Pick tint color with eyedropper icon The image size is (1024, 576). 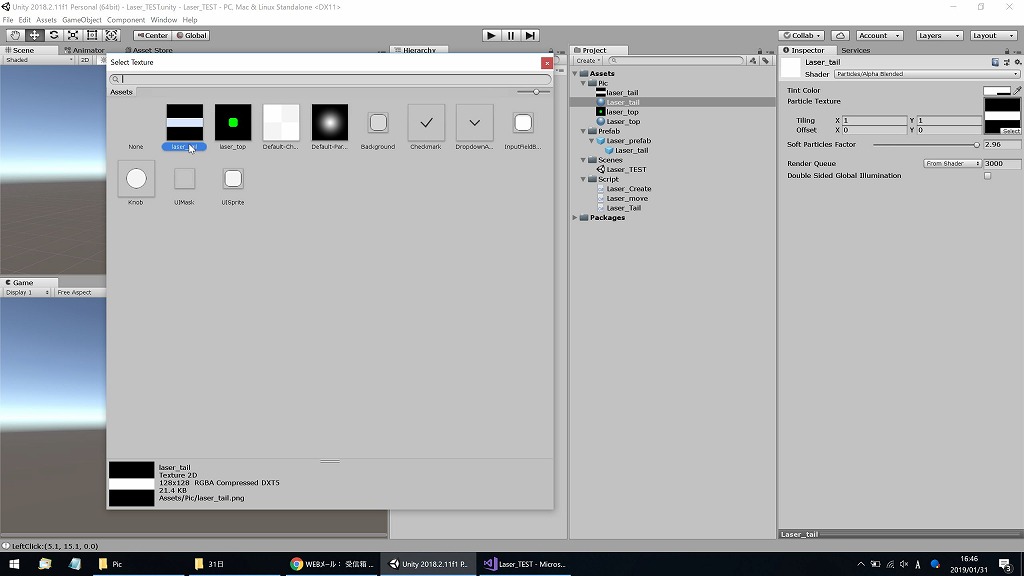click(x=1017, y=91)
